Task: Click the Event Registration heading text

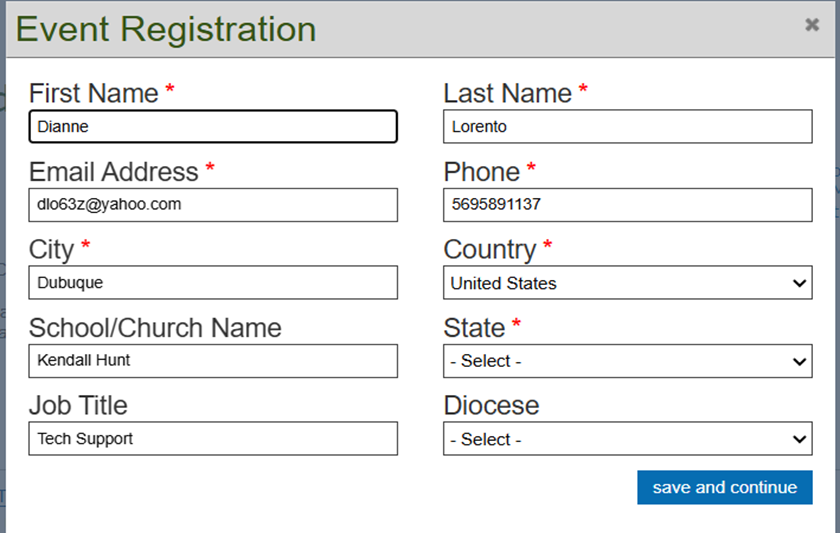Action: pos(166,29)
